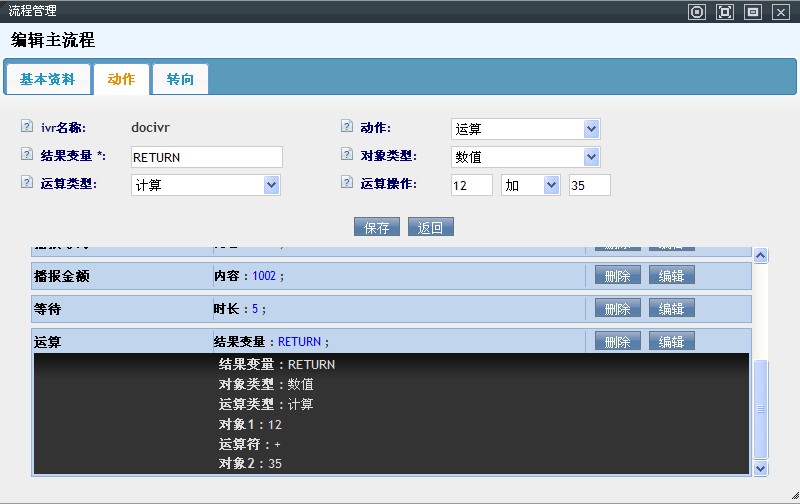Screen dimensions: 800x504
Task: Click the help icon beside 运算操作
Action: (347, 183)
